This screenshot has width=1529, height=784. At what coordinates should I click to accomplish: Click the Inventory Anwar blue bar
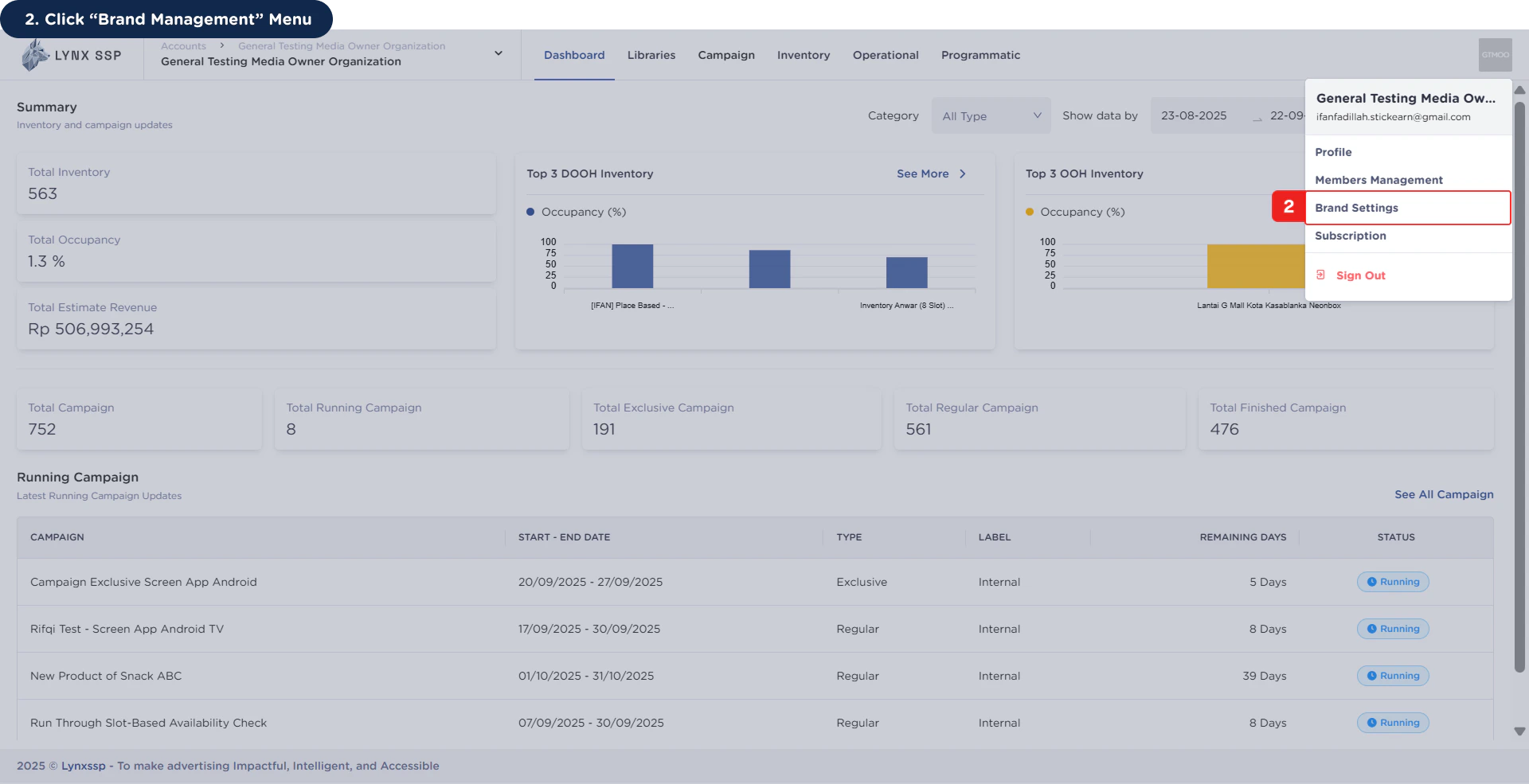tap(906, 272)
